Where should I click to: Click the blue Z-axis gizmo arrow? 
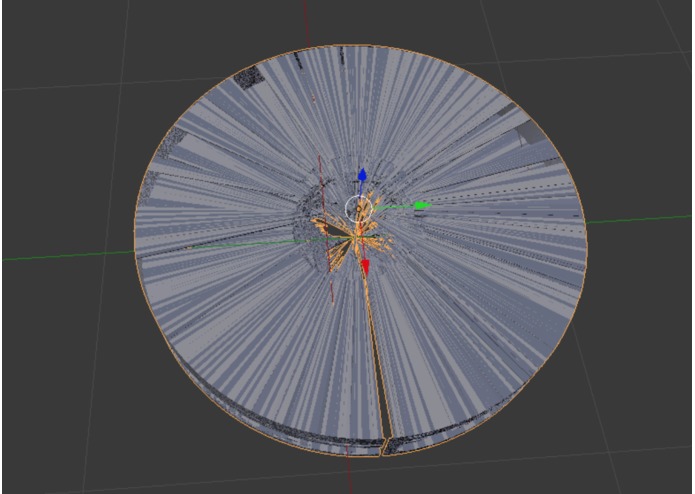coord(362,175)
